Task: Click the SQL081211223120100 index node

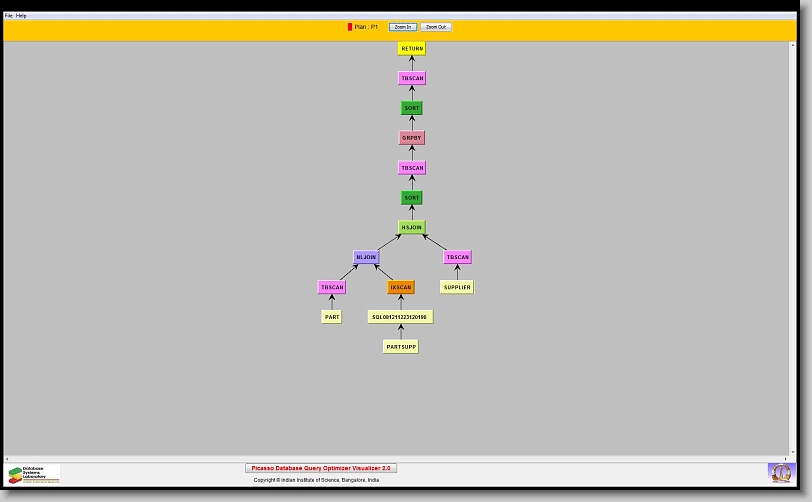Action: [x=400, y=317]
